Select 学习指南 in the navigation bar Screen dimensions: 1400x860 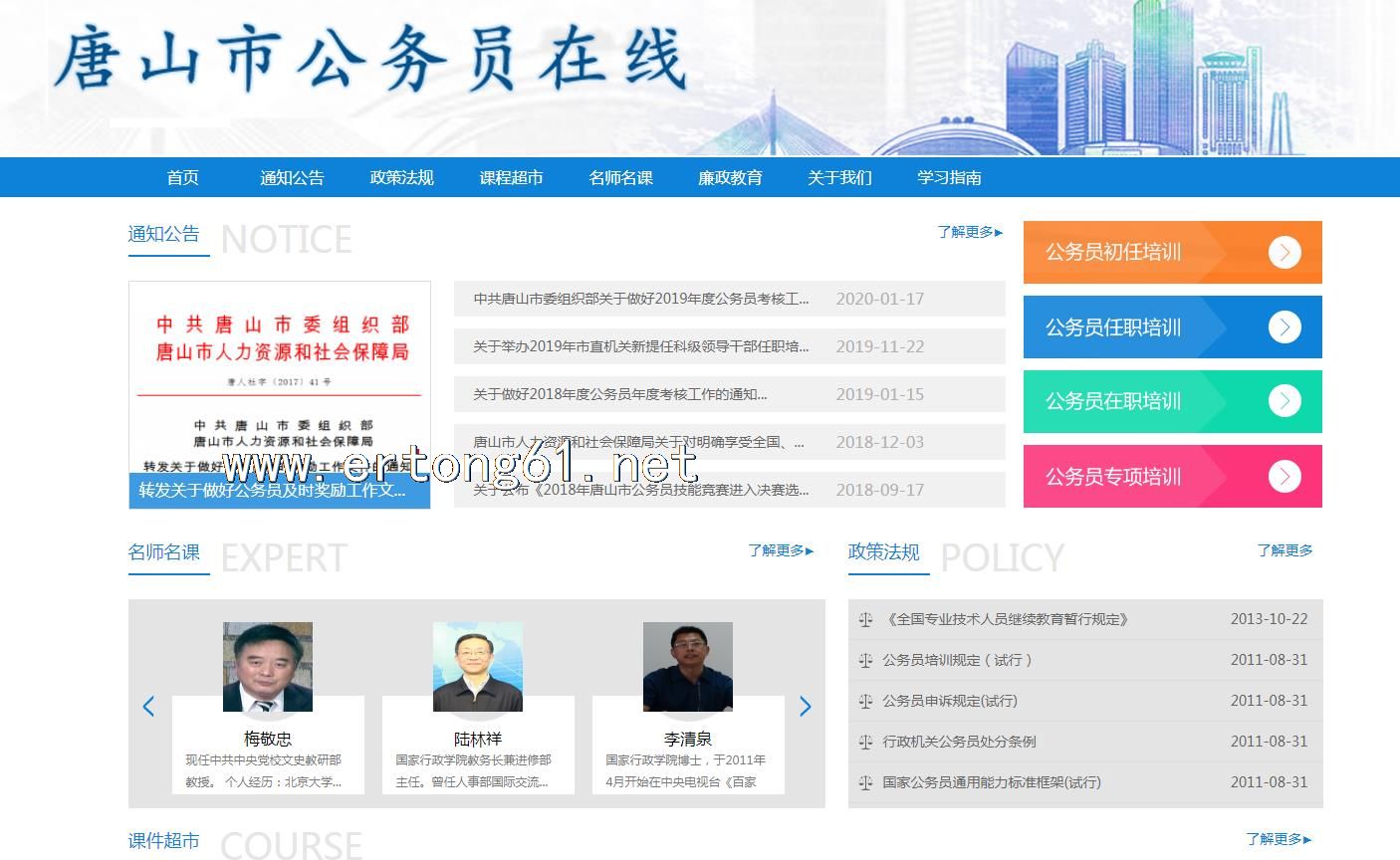click(949, 178)
